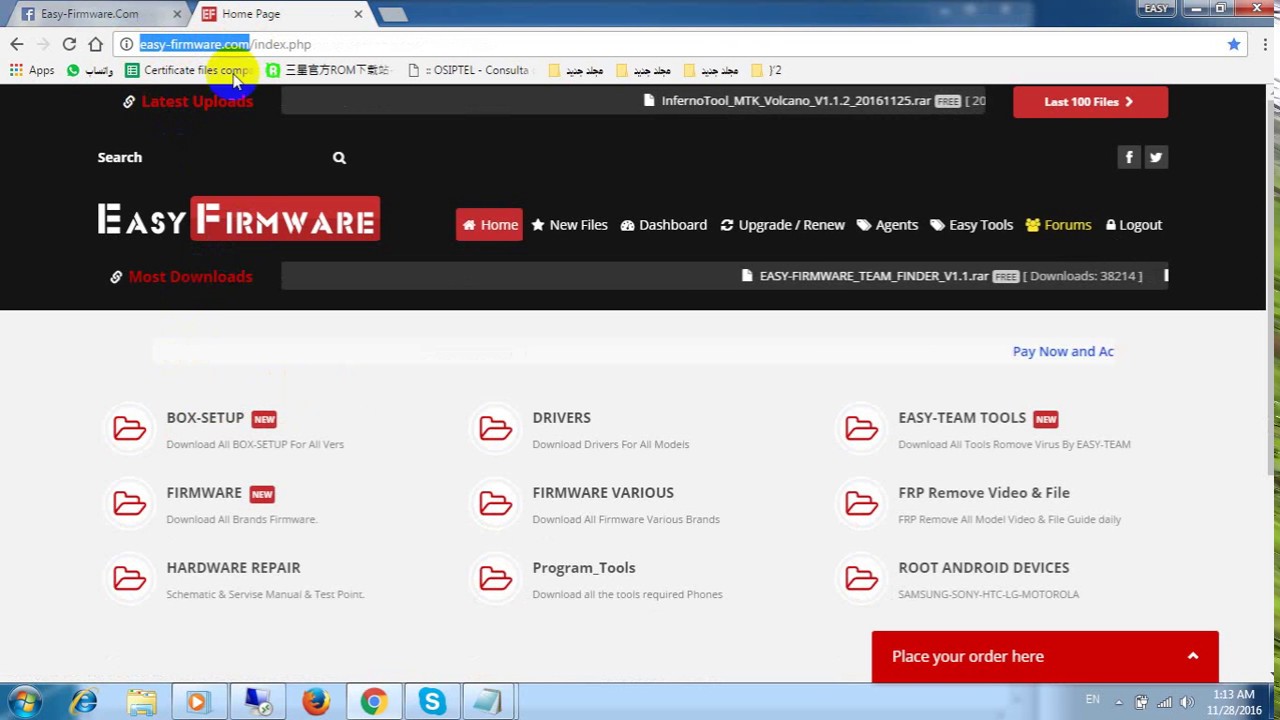Open the Chrome menu (three dots)
Screen dimensions: 1280x720
click(1265, 44)
